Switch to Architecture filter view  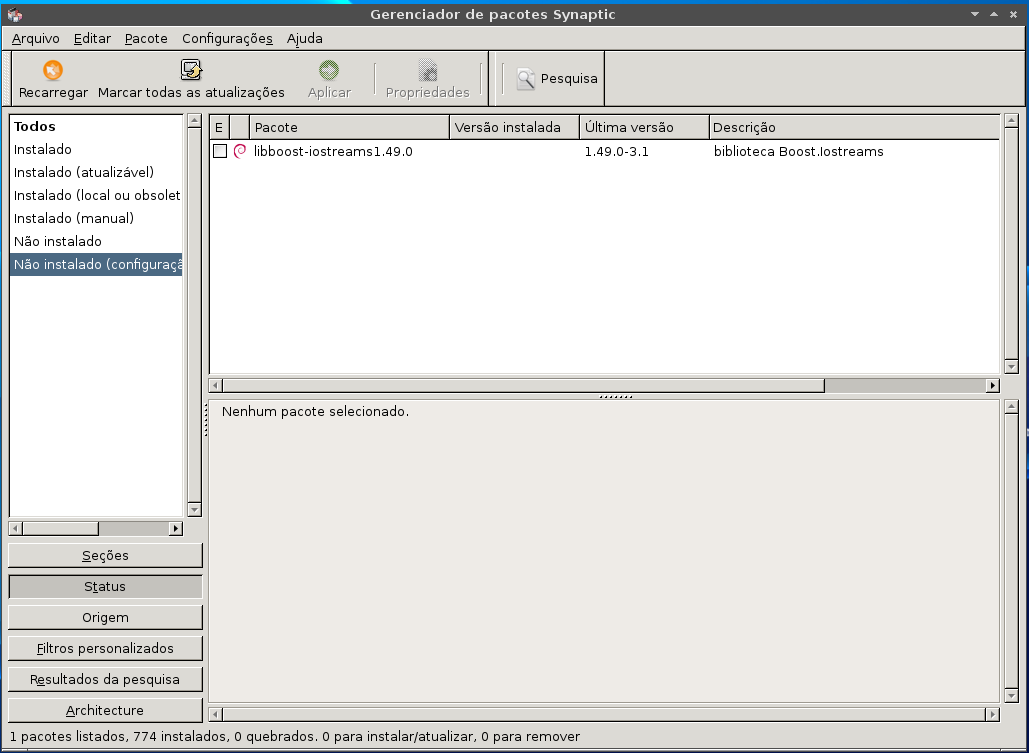coord(105,710)
